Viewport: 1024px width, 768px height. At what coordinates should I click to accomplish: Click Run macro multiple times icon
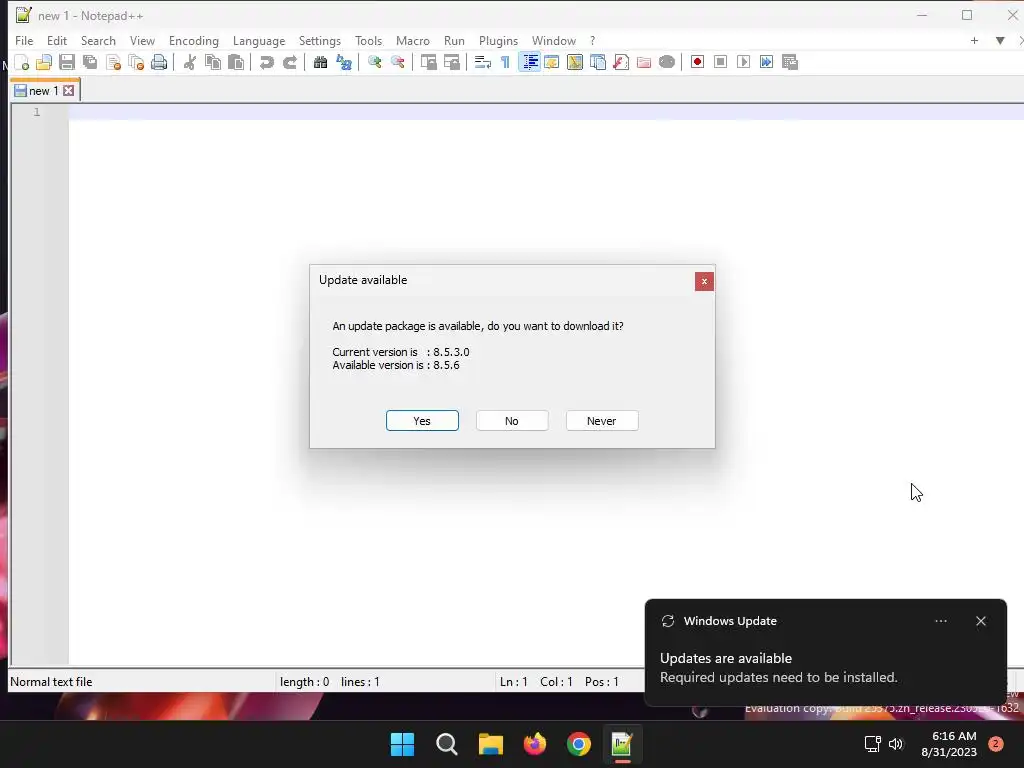click(767, 62)
